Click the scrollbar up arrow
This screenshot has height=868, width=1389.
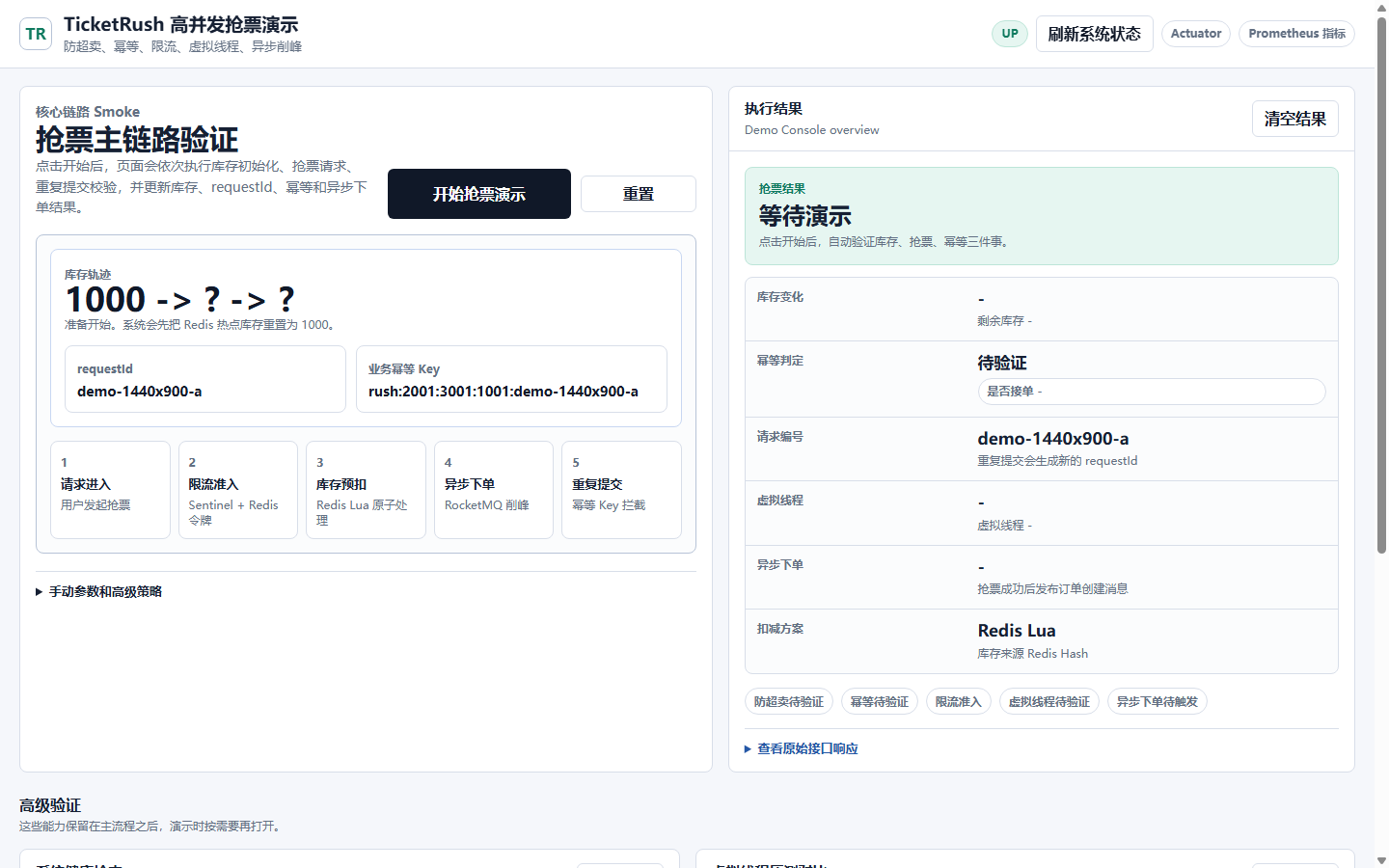click(1381, 7)
